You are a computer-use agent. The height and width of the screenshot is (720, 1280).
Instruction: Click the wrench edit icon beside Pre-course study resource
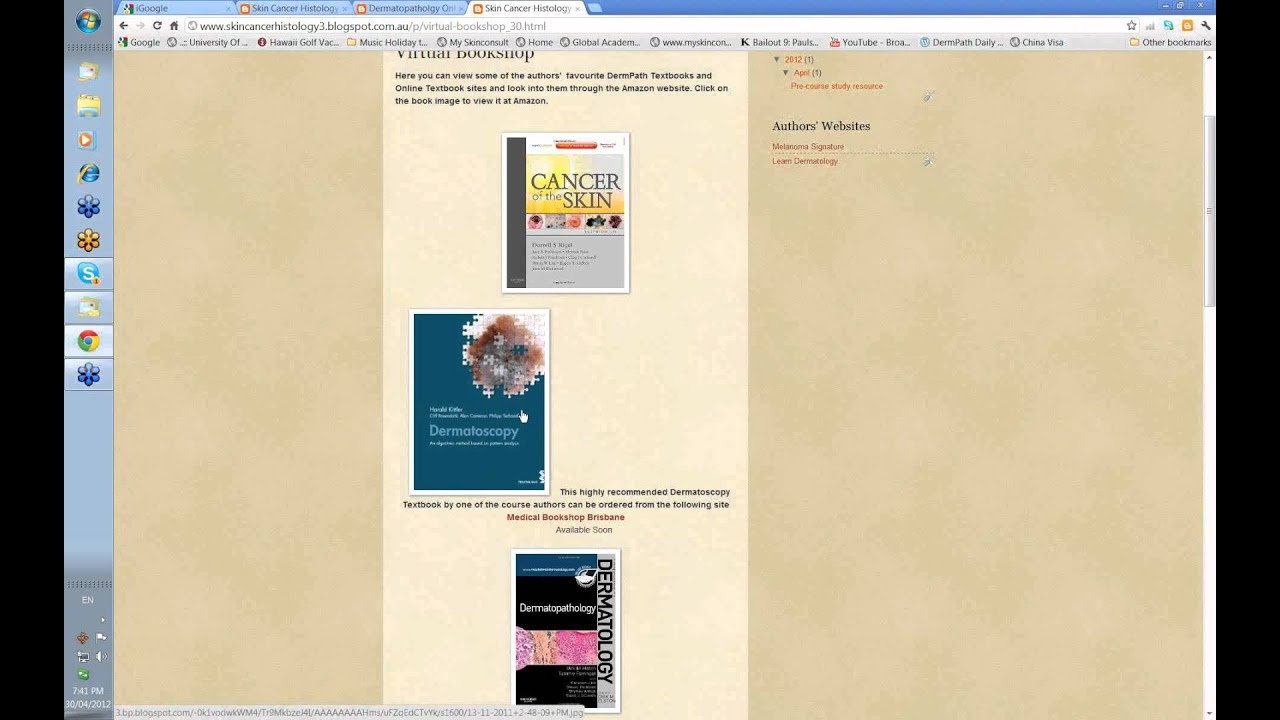coord(928,96)
